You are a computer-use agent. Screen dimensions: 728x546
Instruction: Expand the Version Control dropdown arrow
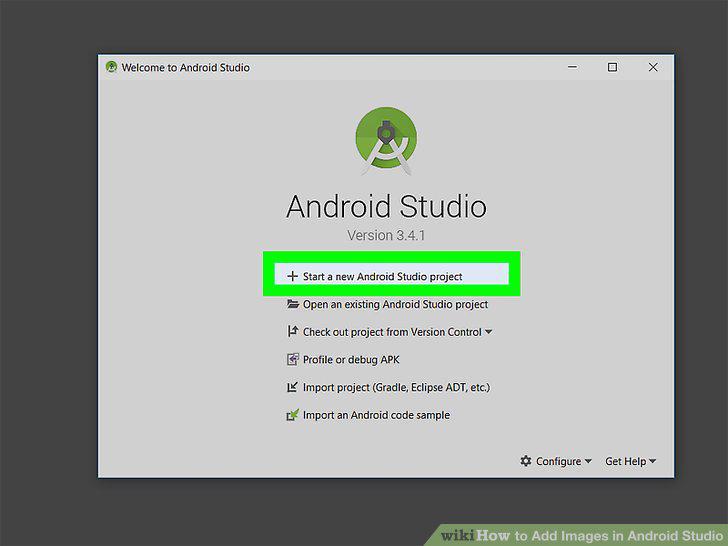click(488, 332)
